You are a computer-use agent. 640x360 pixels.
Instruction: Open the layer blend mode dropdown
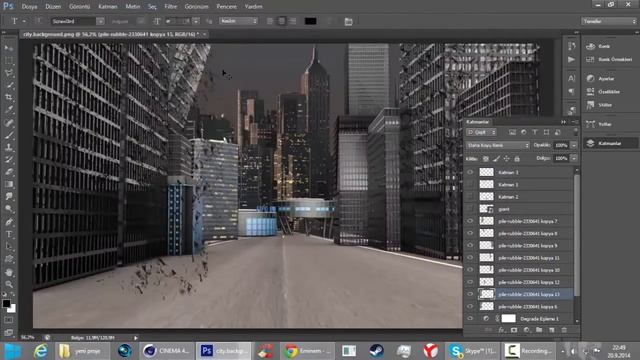click(498, 145)
